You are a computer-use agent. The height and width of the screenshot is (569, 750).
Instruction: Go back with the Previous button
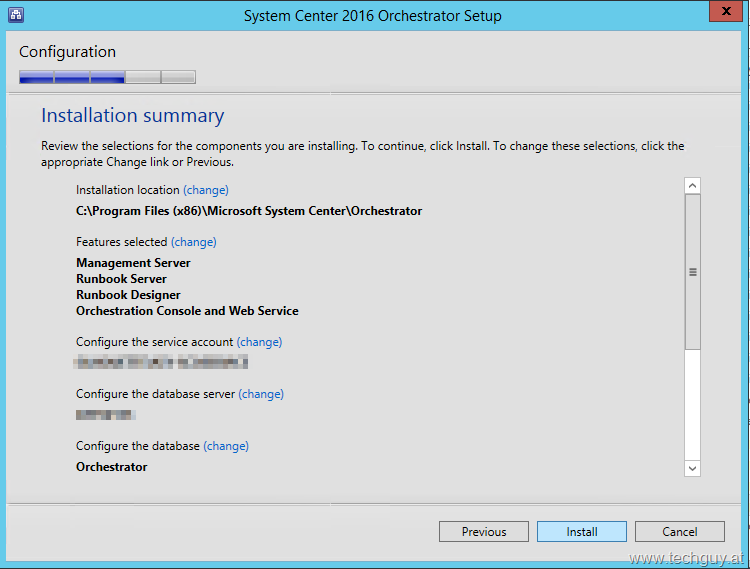point(484,532)
